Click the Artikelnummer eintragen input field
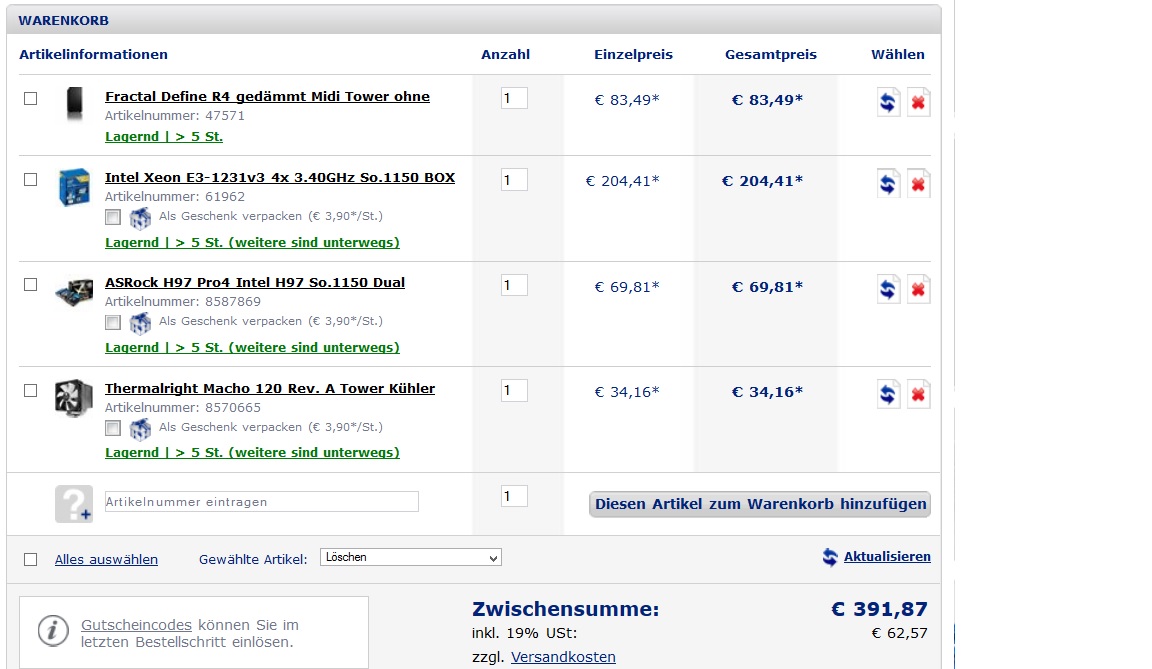Image resolution: width=1152 pixels, height=669 pixels. pos(261,502)
